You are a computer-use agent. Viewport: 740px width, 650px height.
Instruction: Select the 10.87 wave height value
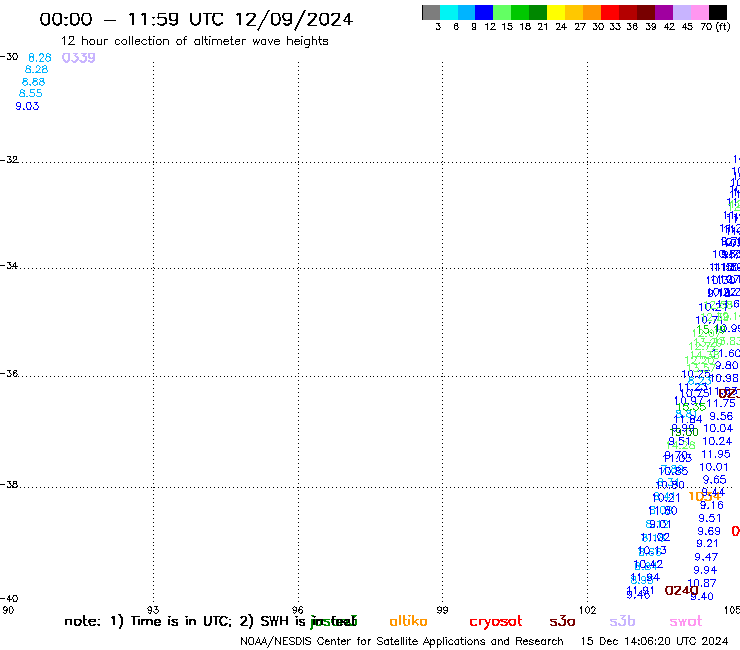coord(702,583)
